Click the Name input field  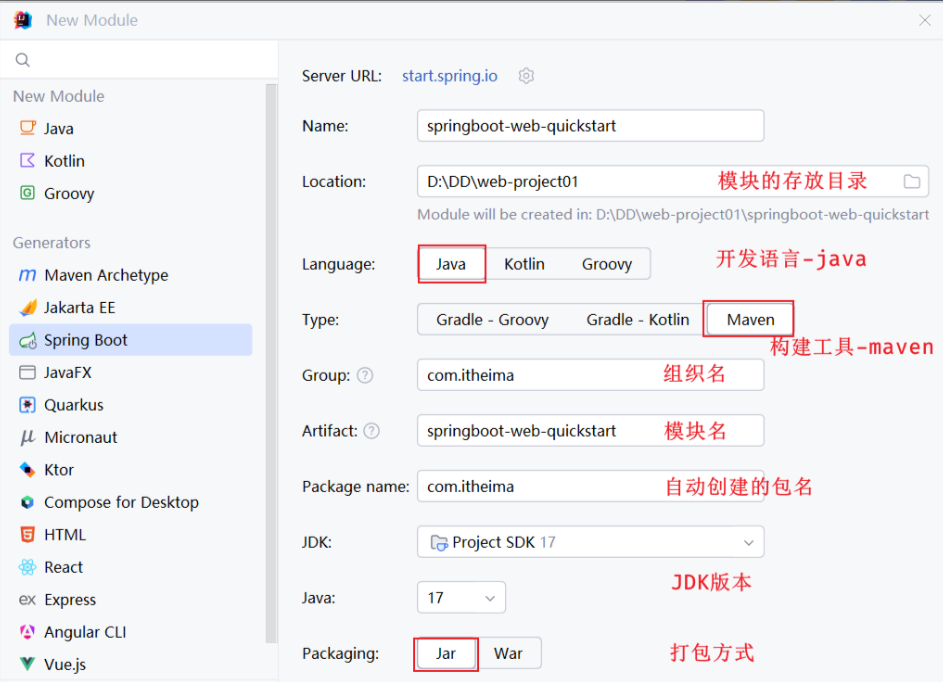(590, 126)
